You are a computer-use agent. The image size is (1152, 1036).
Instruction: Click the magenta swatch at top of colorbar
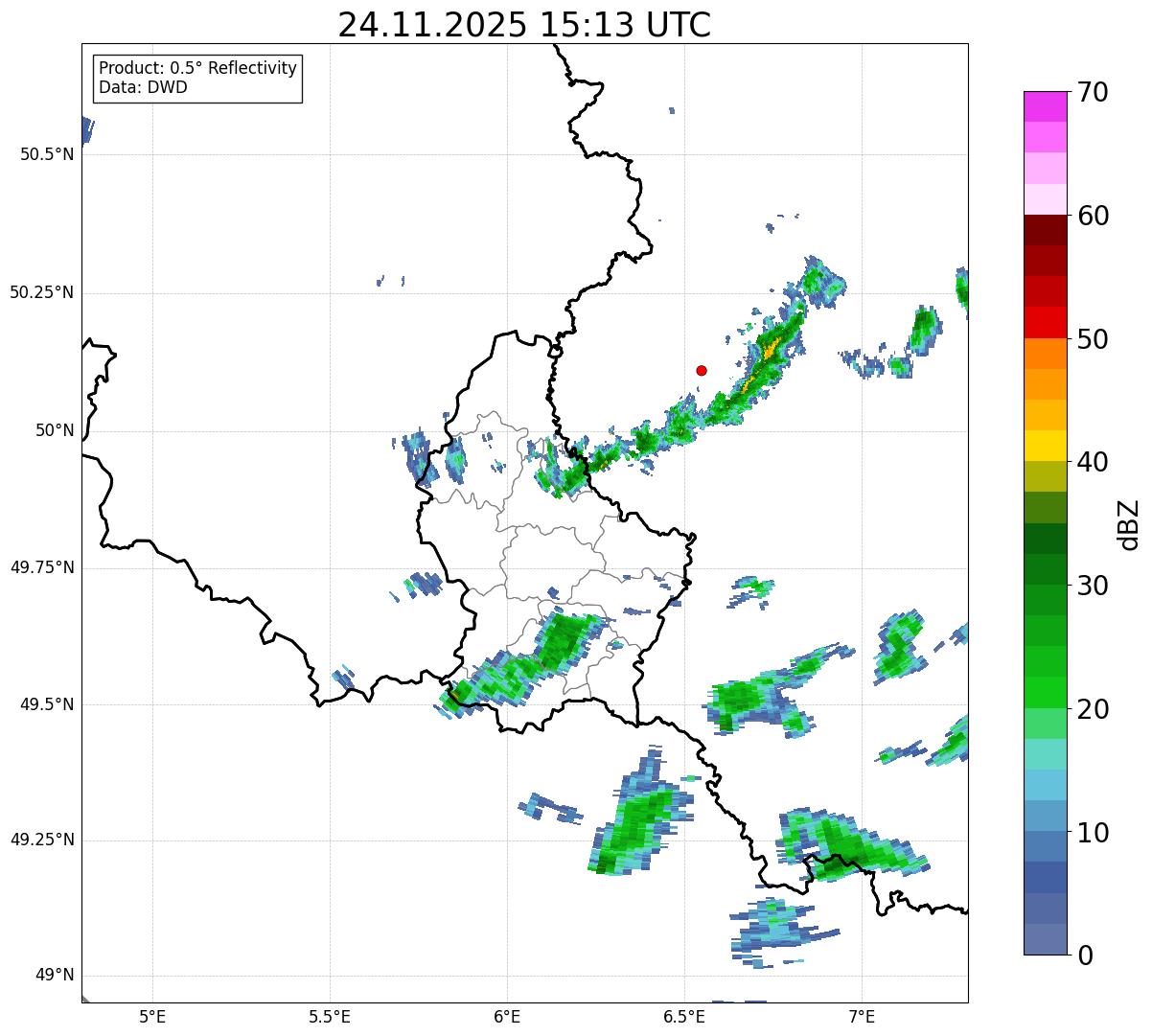coord(1046,106)
